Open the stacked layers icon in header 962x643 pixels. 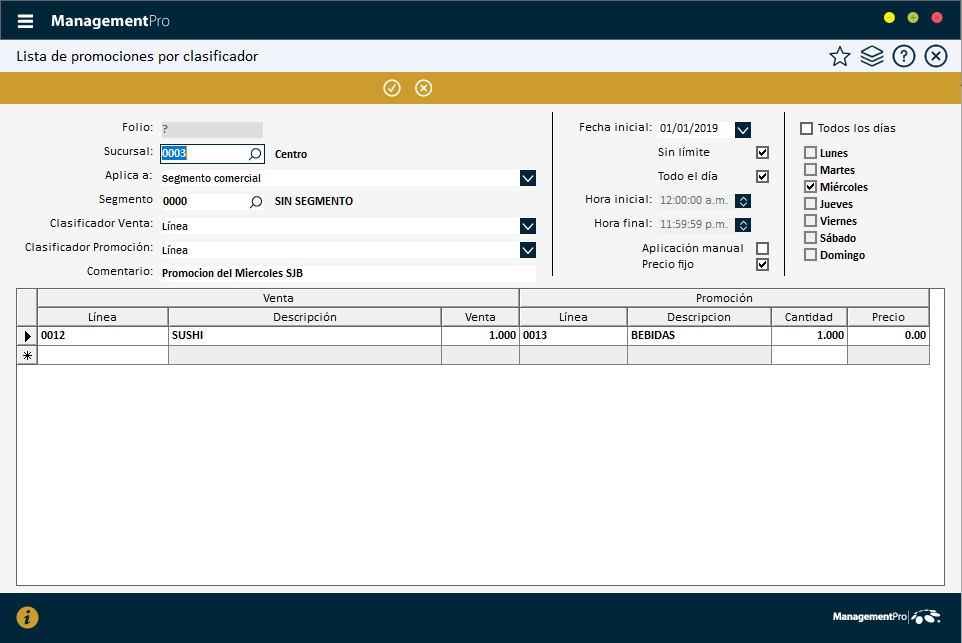(x=872, y=56)
